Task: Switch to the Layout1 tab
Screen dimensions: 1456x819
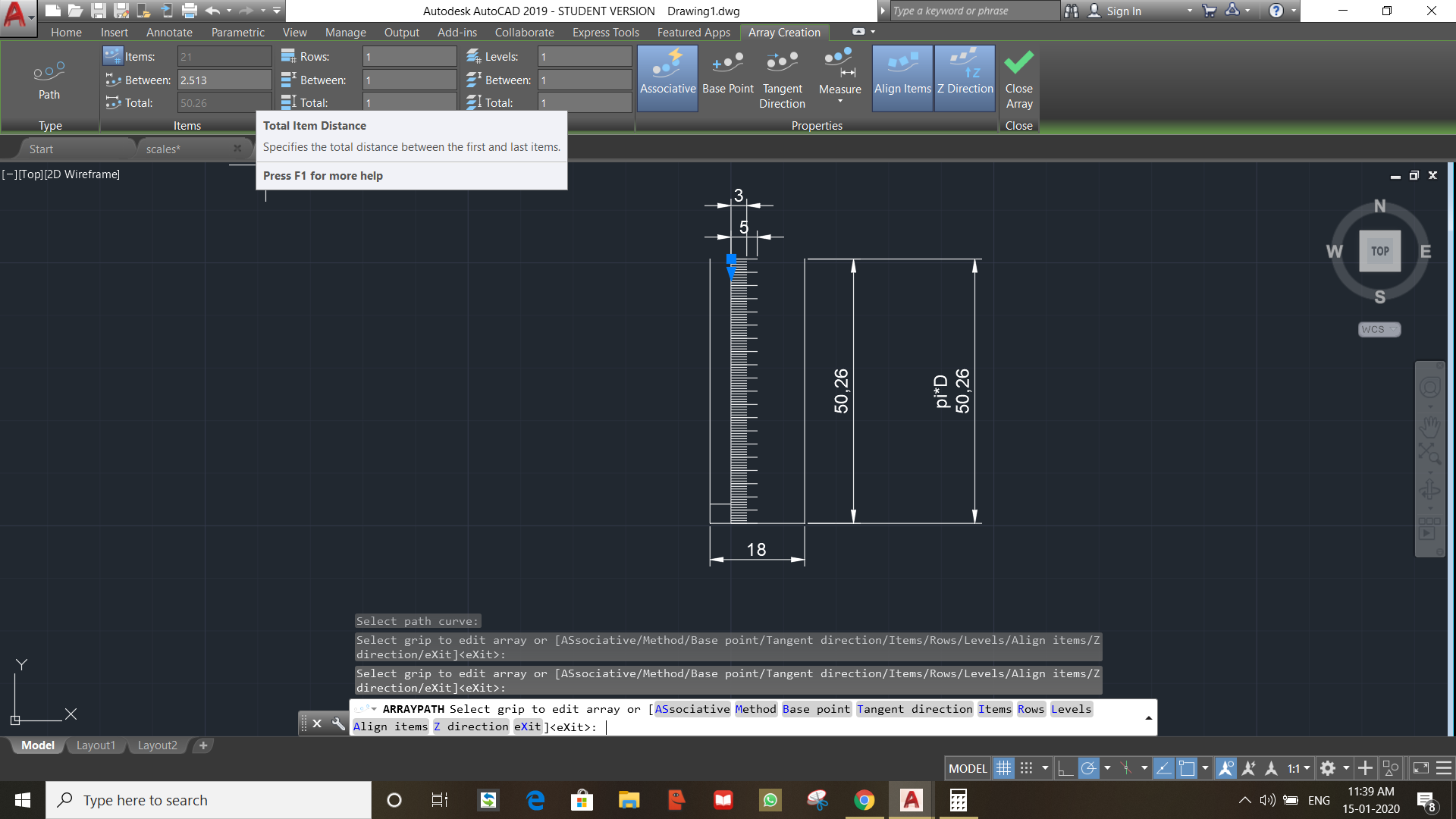Action: (x=96, y=745)
